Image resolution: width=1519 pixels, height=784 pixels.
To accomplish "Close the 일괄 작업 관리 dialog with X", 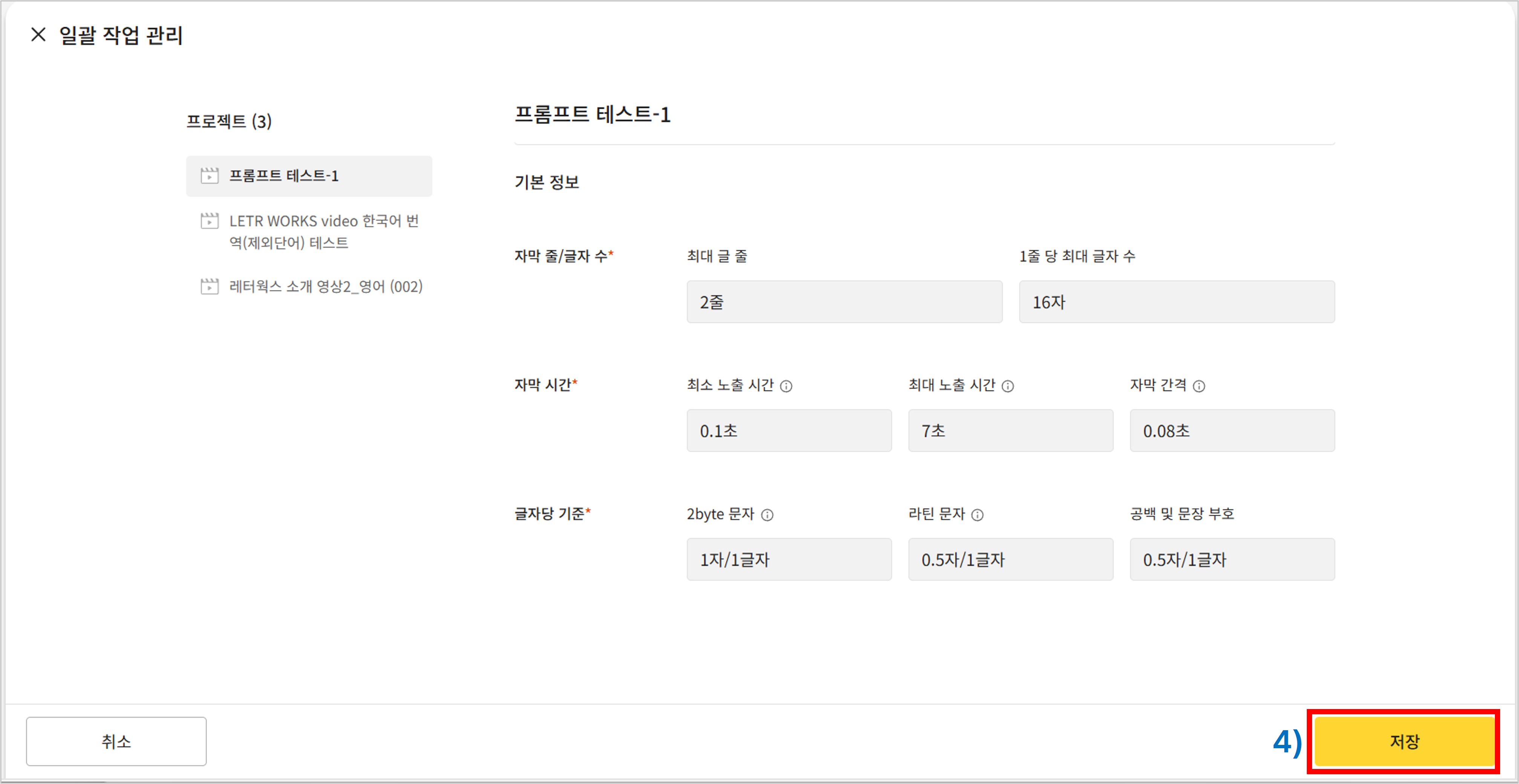I will click(x=38, y=35).
